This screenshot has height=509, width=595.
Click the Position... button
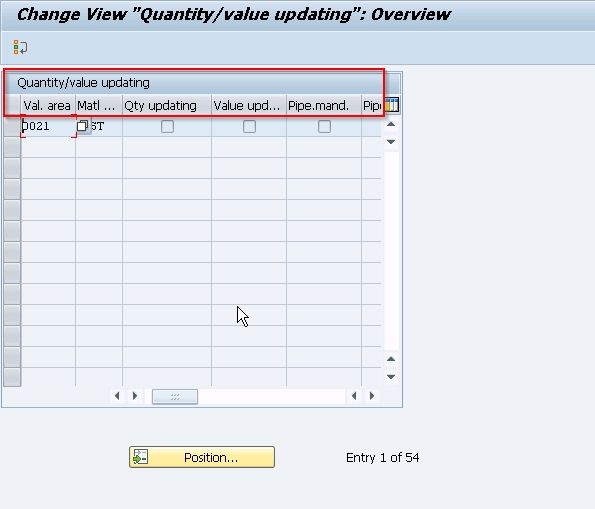click(202, 457)
